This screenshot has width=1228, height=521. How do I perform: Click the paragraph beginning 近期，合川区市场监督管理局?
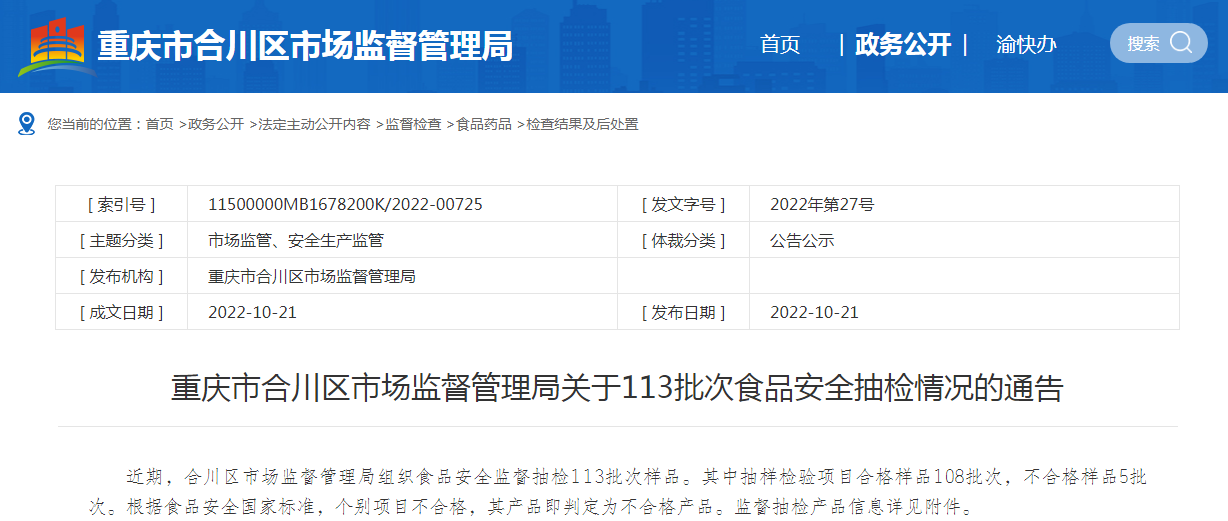pos(617,491)
